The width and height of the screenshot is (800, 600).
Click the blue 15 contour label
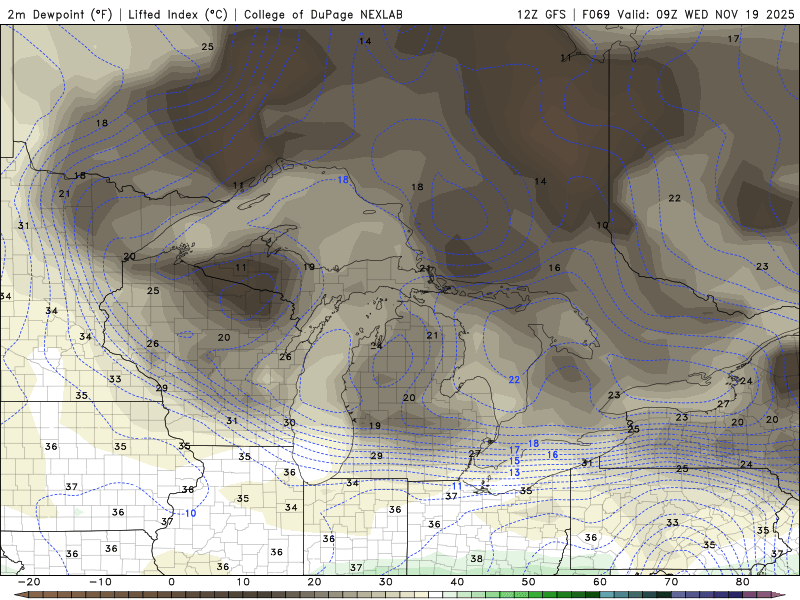(x=514, y=461)
